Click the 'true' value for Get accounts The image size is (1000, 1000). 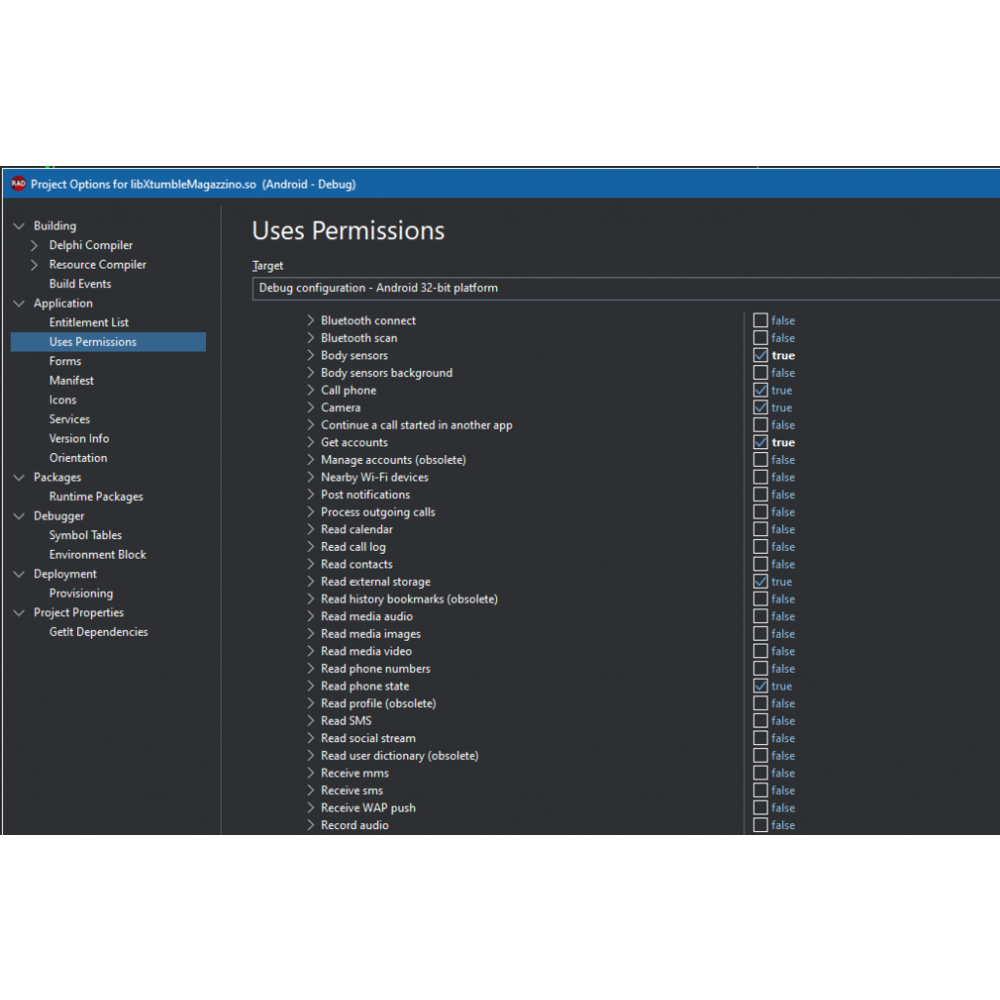[x=783, y=443]
